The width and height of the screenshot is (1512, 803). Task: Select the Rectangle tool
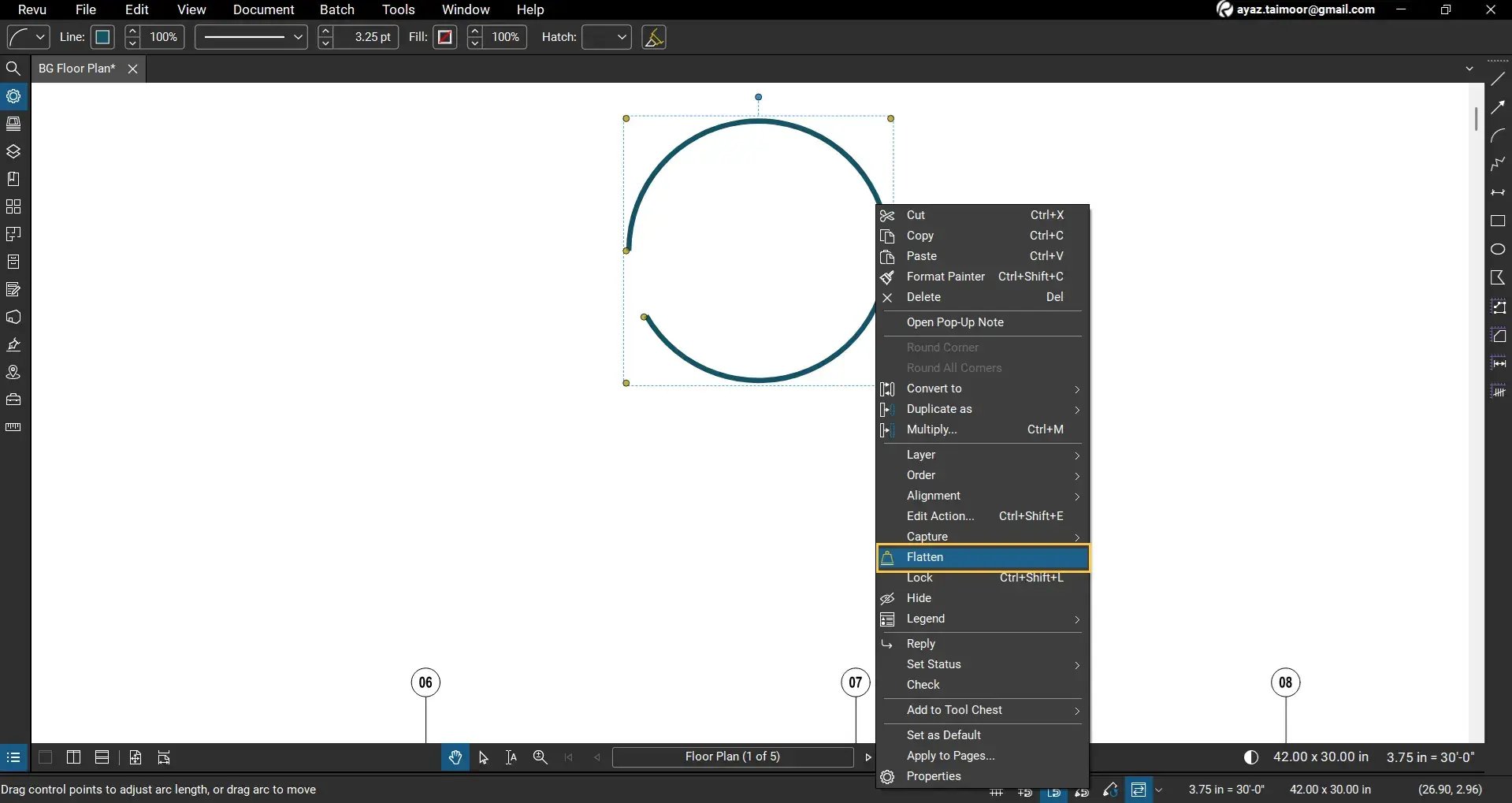coord(1499,221)
